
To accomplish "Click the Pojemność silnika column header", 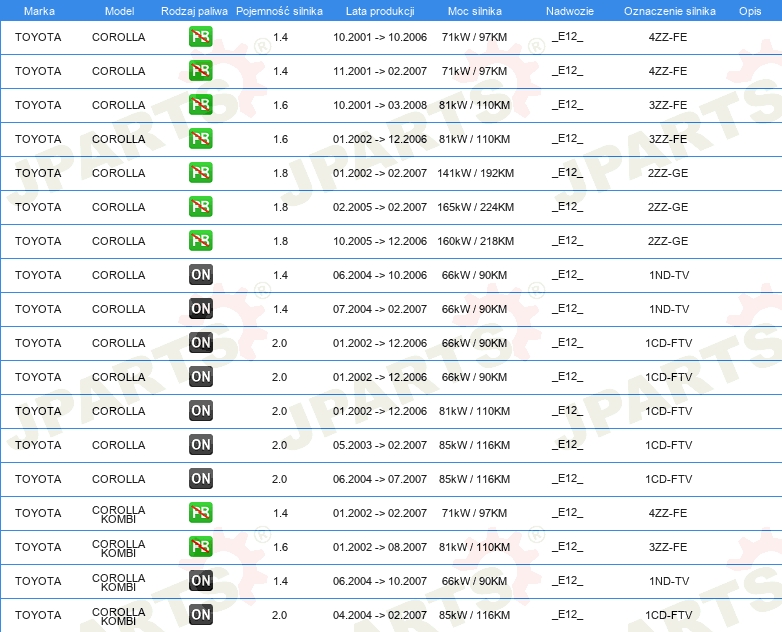I will click(x=279, y=11).
